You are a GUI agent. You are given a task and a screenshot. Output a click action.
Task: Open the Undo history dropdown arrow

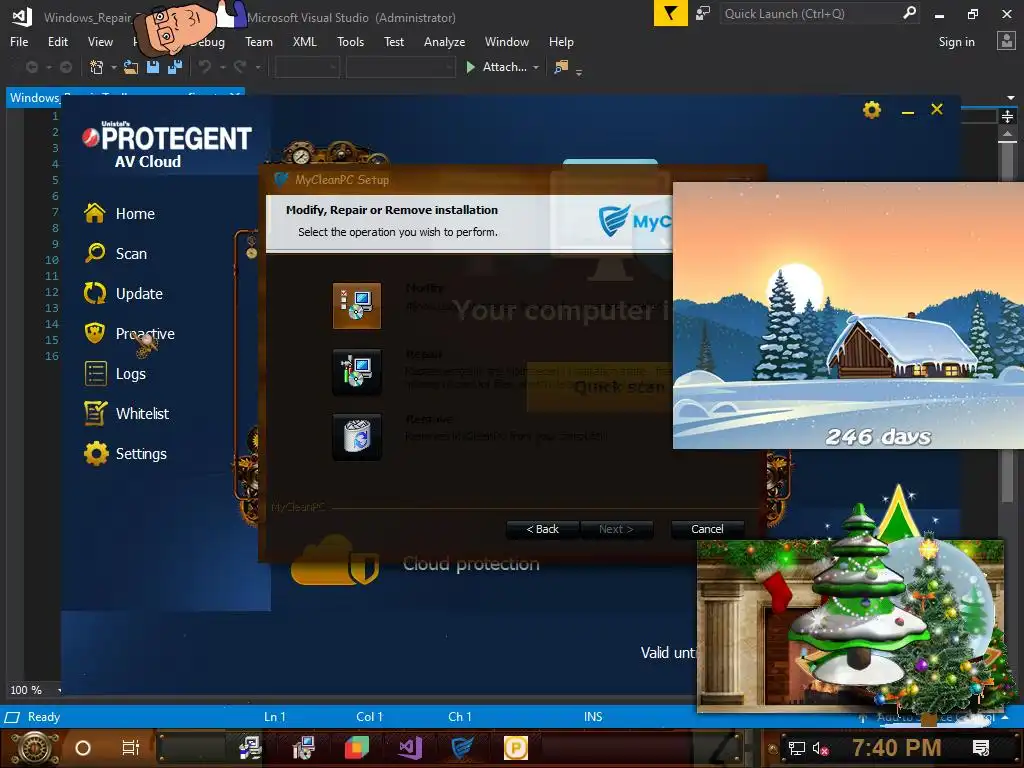click(223, 67)
